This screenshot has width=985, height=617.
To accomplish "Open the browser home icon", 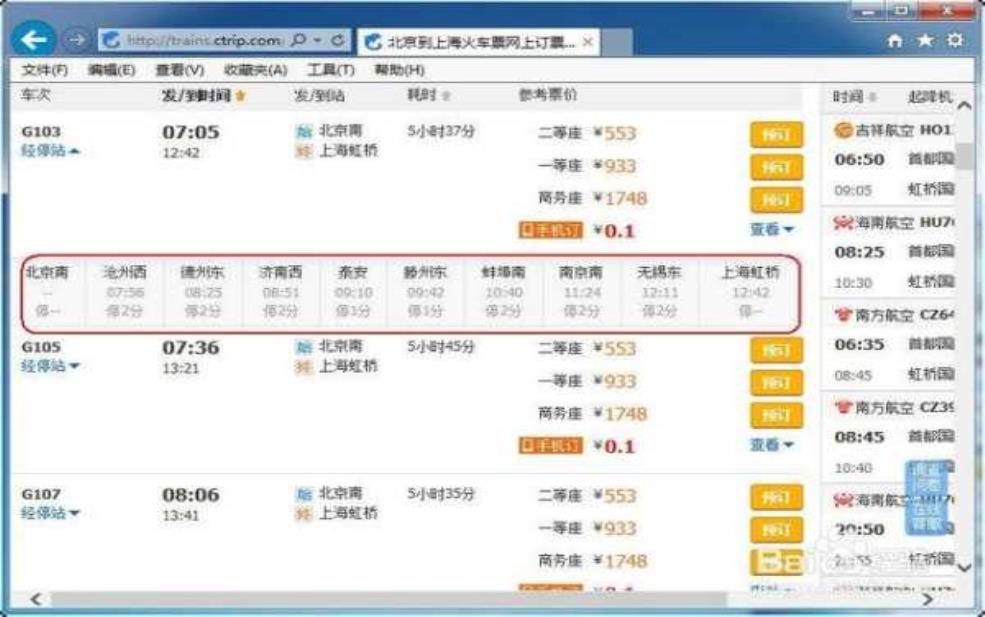I will [x=895, y=41].
